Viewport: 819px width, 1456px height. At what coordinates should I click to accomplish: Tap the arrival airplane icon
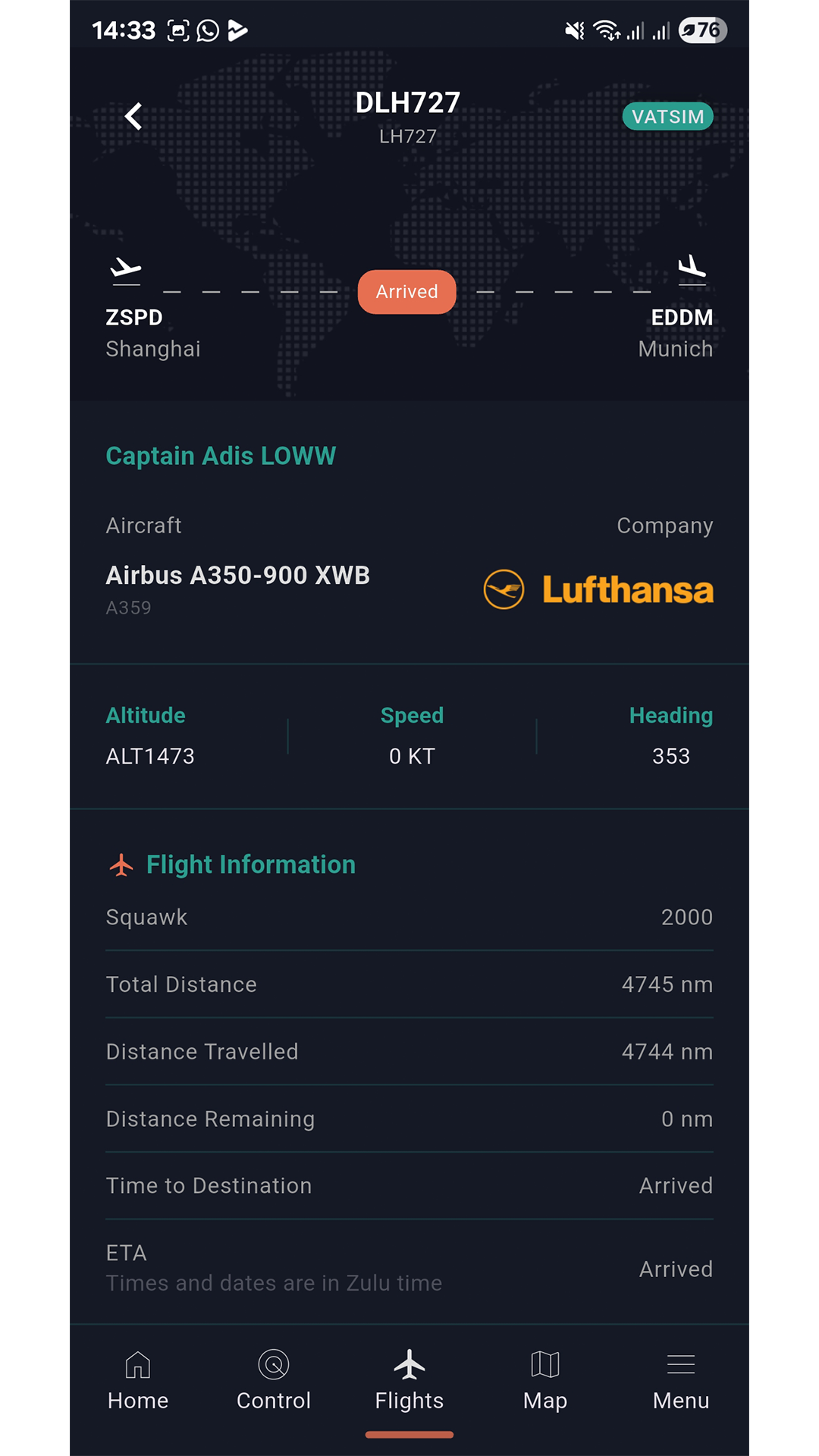click(x=692, y=269)
